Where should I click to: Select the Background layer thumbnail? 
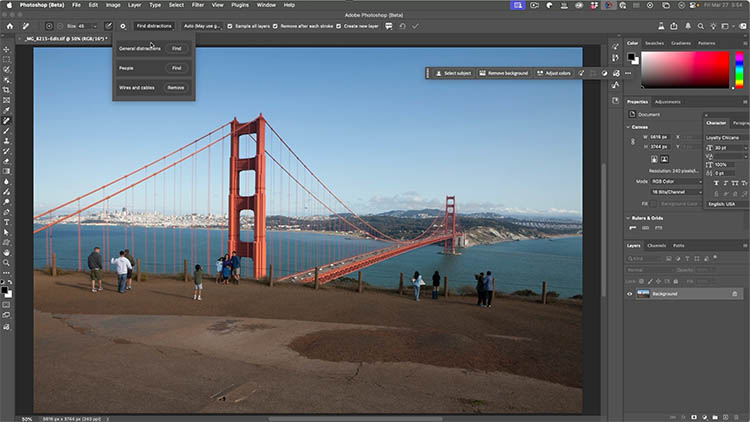pyautogui.click(x=643, y=294)
